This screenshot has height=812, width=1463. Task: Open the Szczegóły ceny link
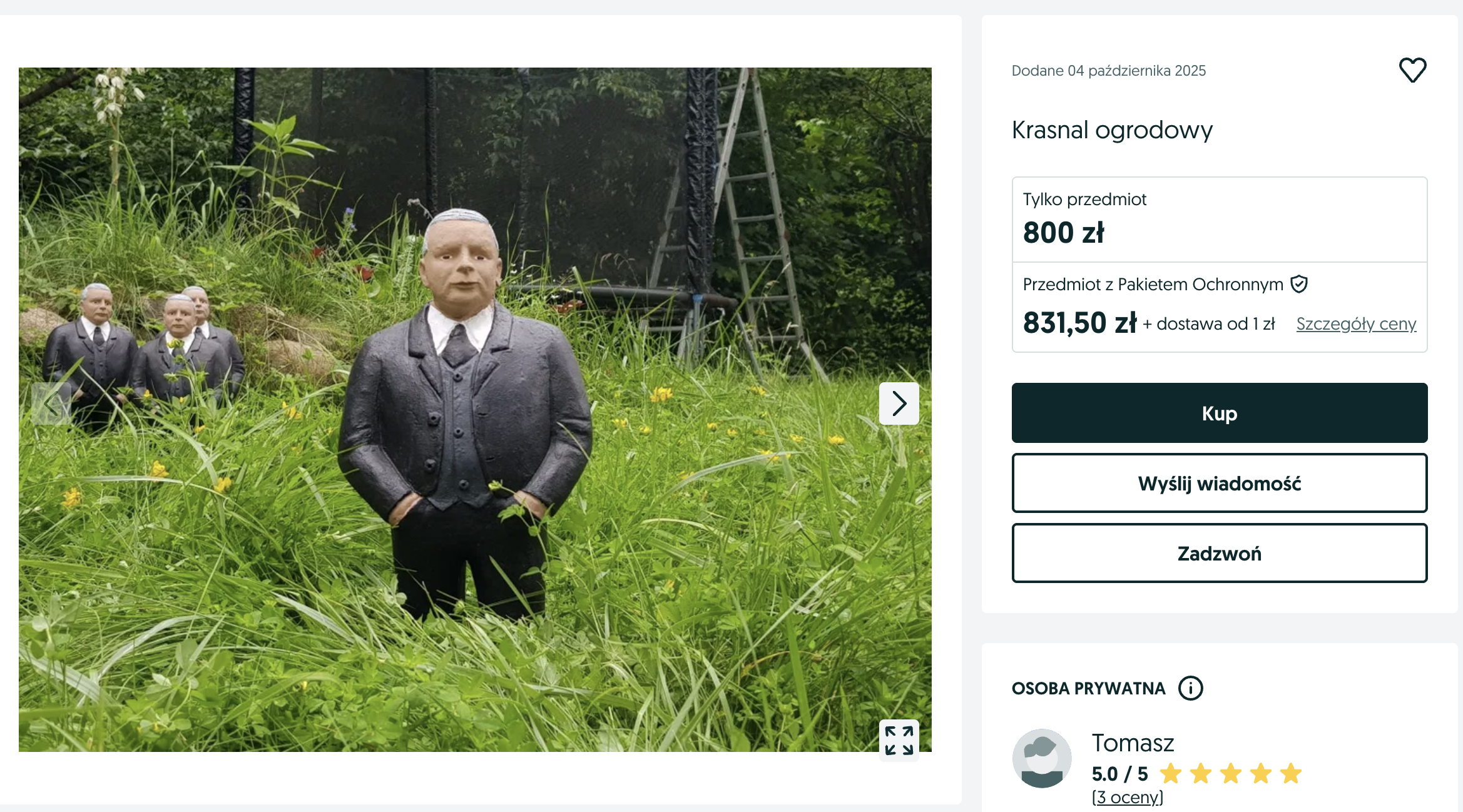1355,324
